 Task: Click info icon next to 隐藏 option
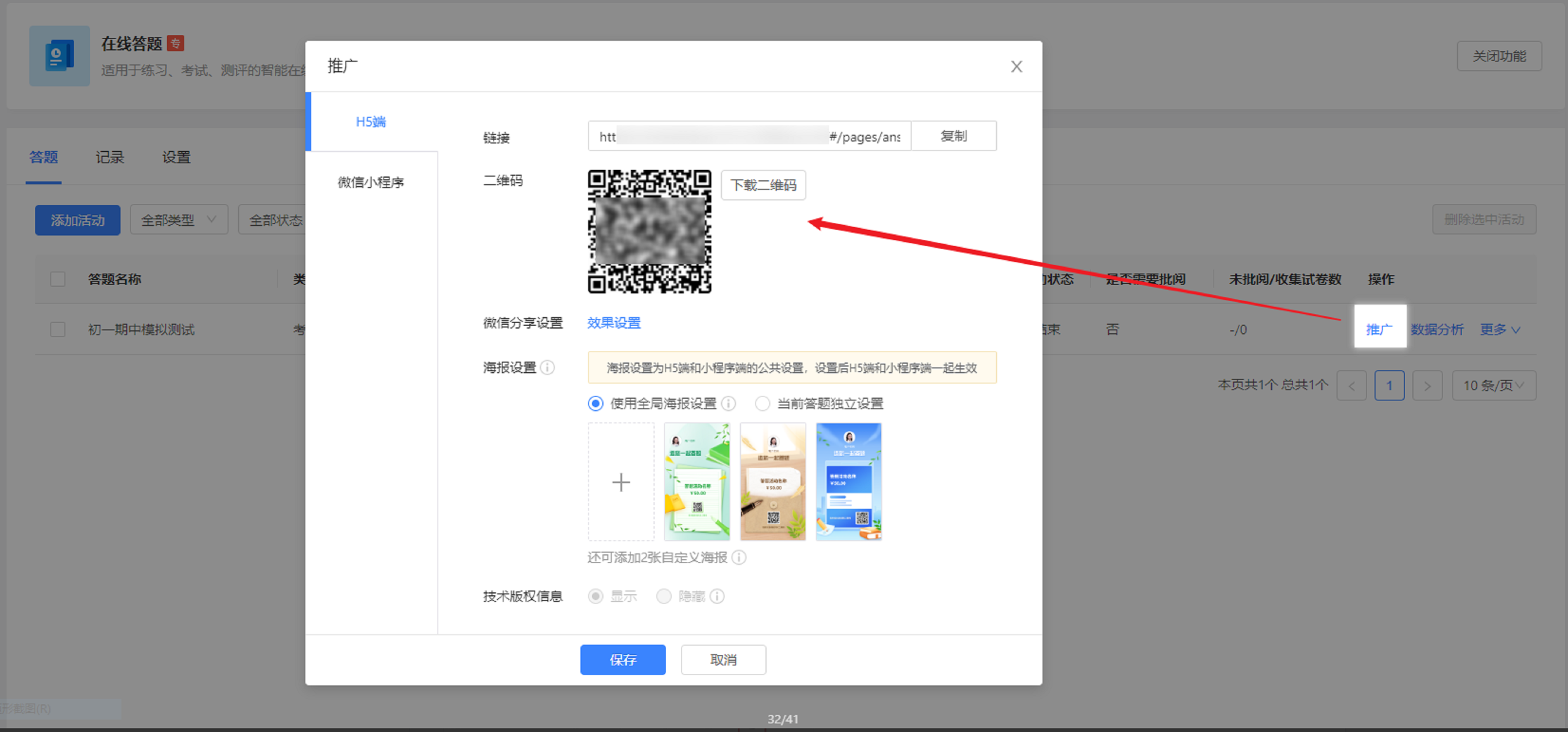point(717,596)
